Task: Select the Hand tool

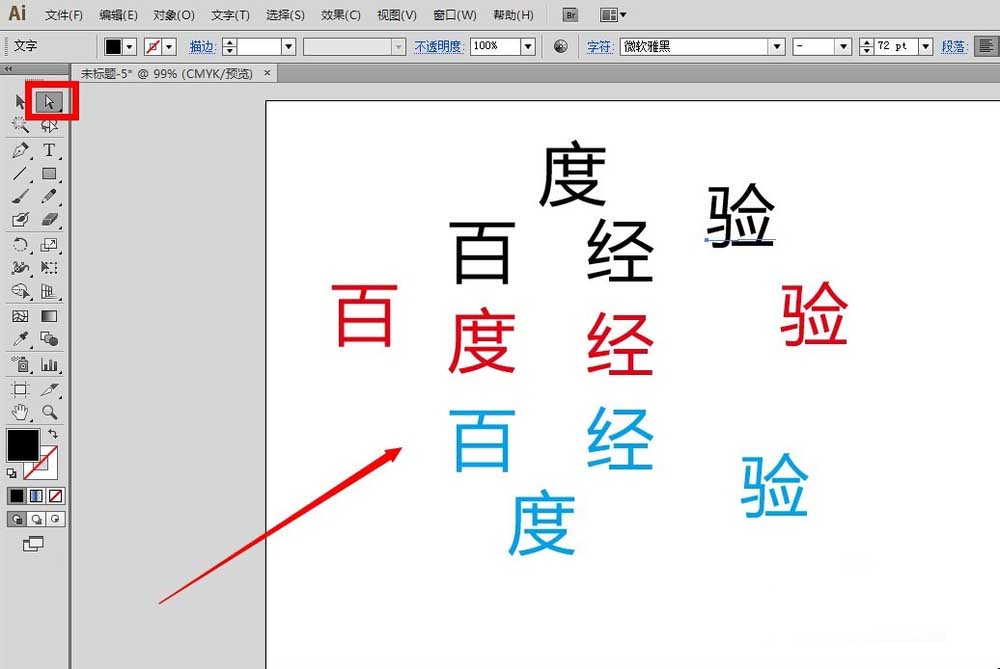Action: (x=20, y=413)
